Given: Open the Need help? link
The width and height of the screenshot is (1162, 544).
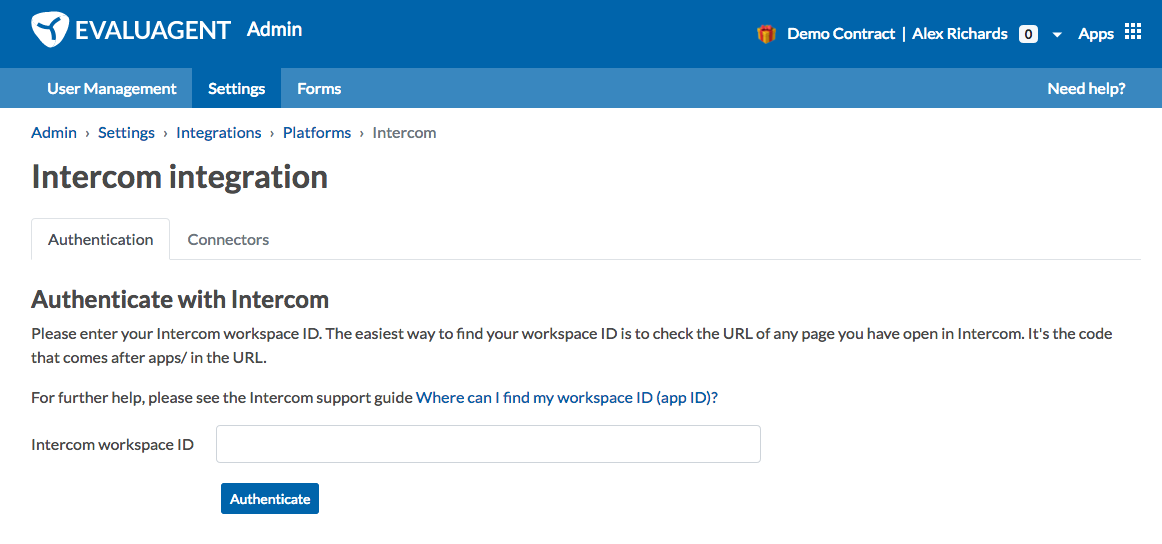Looking at the screenshot, I should click(1086, 89).
